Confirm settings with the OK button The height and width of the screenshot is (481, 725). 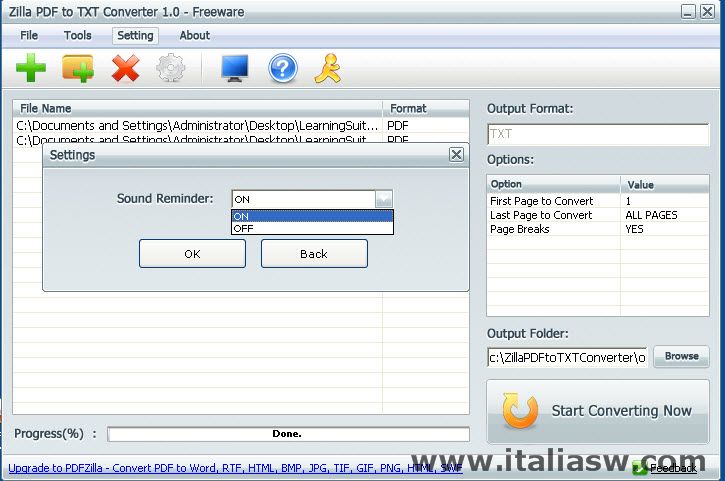(192, 253)
